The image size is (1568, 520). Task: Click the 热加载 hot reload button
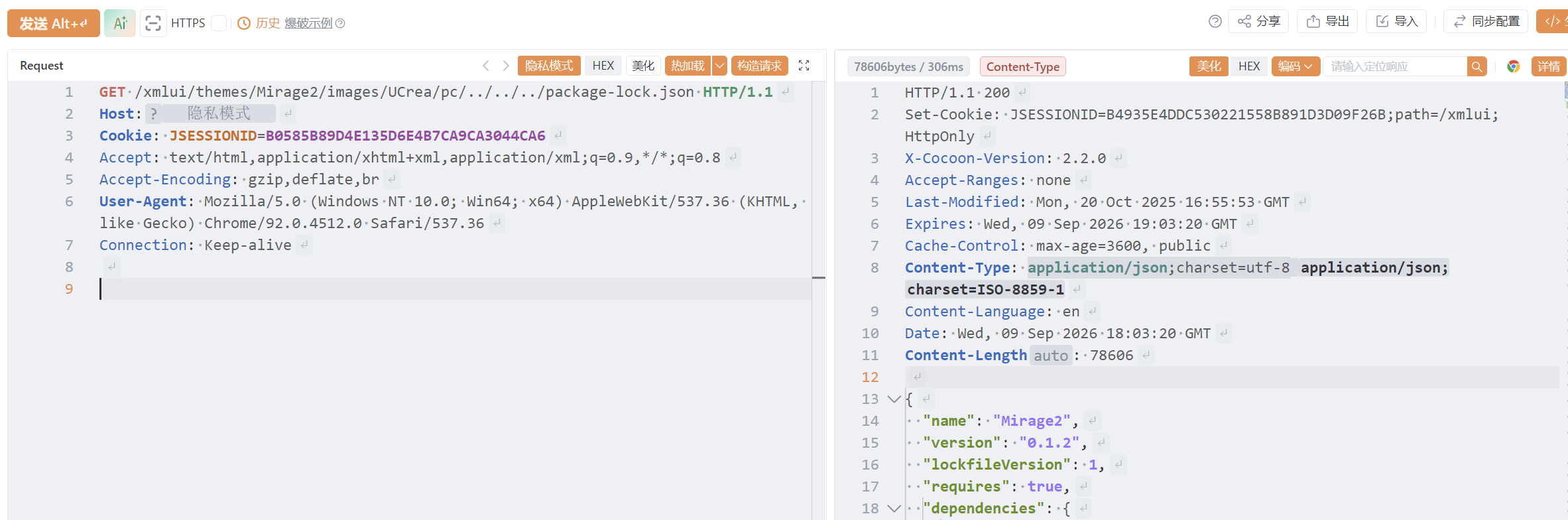(x=688, y=66)
